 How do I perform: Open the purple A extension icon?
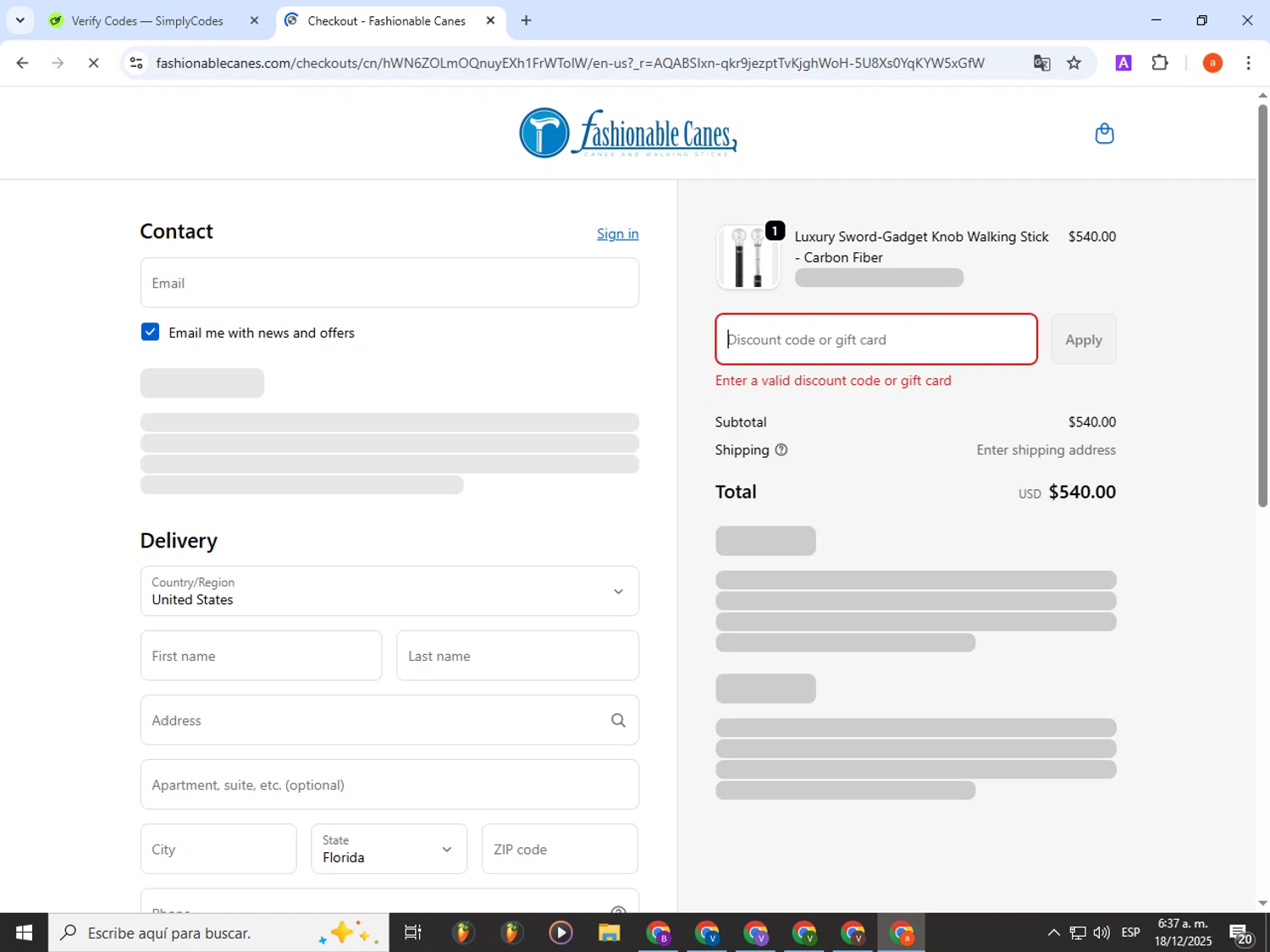pos(1124,63)
